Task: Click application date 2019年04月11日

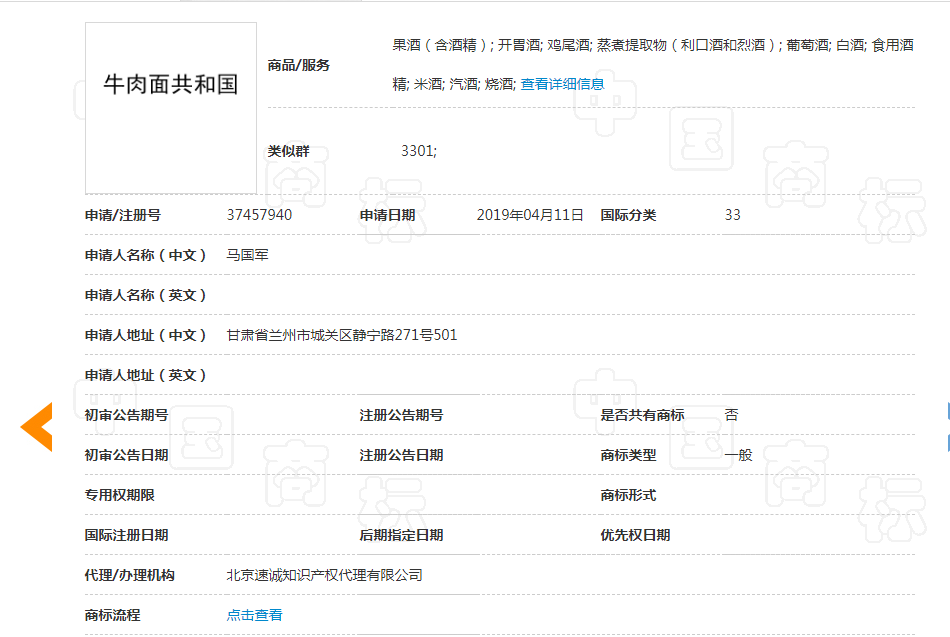Action: click(528, 214)
